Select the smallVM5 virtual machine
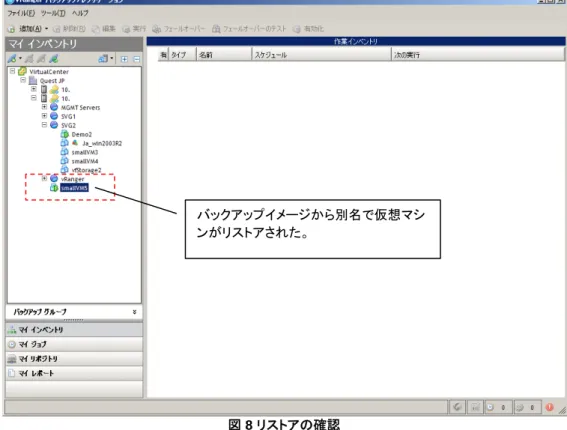The width and height of the screenshot is (567, 430). click(74, 188)
